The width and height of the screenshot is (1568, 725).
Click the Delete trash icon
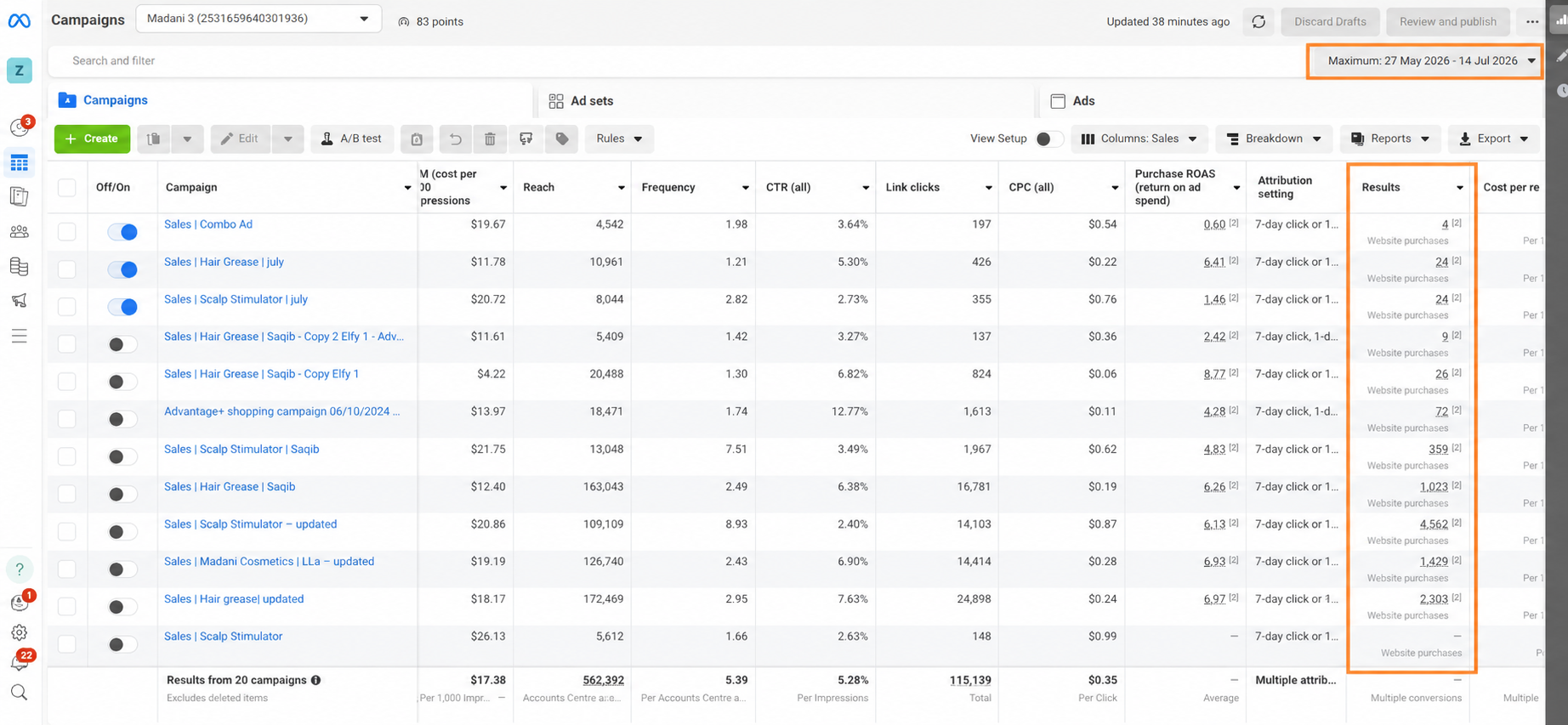pyautogui.click(x=490, y=139)
